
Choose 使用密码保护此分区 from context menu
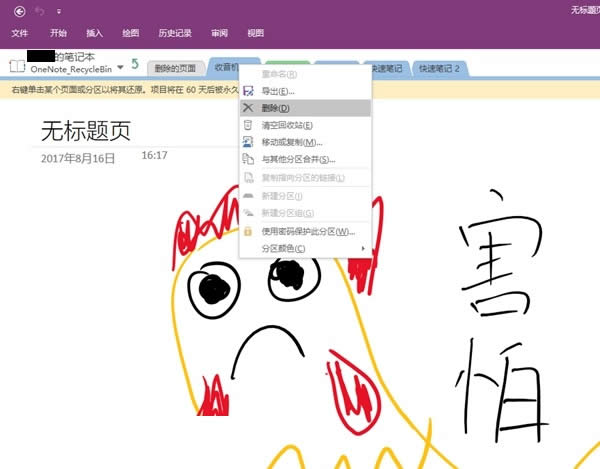308,231
